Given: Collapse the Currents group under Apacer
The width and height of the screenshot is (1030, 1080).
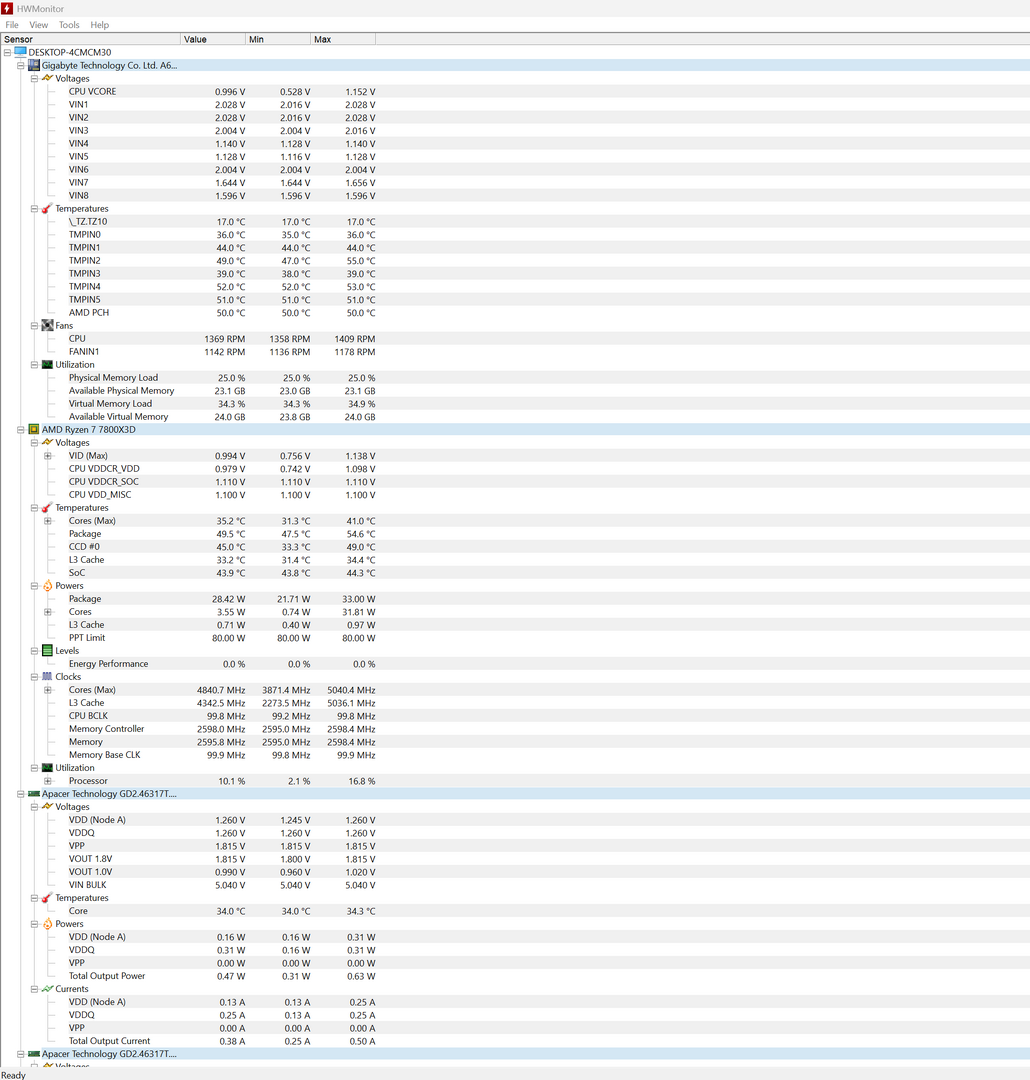Looking at the screenshot, I should [x=34, y=989].
